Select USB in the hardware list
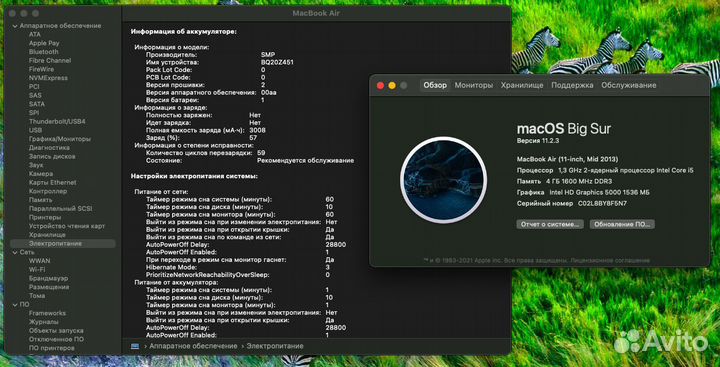This screenshot has height=367, width=720. click(35, 130)
